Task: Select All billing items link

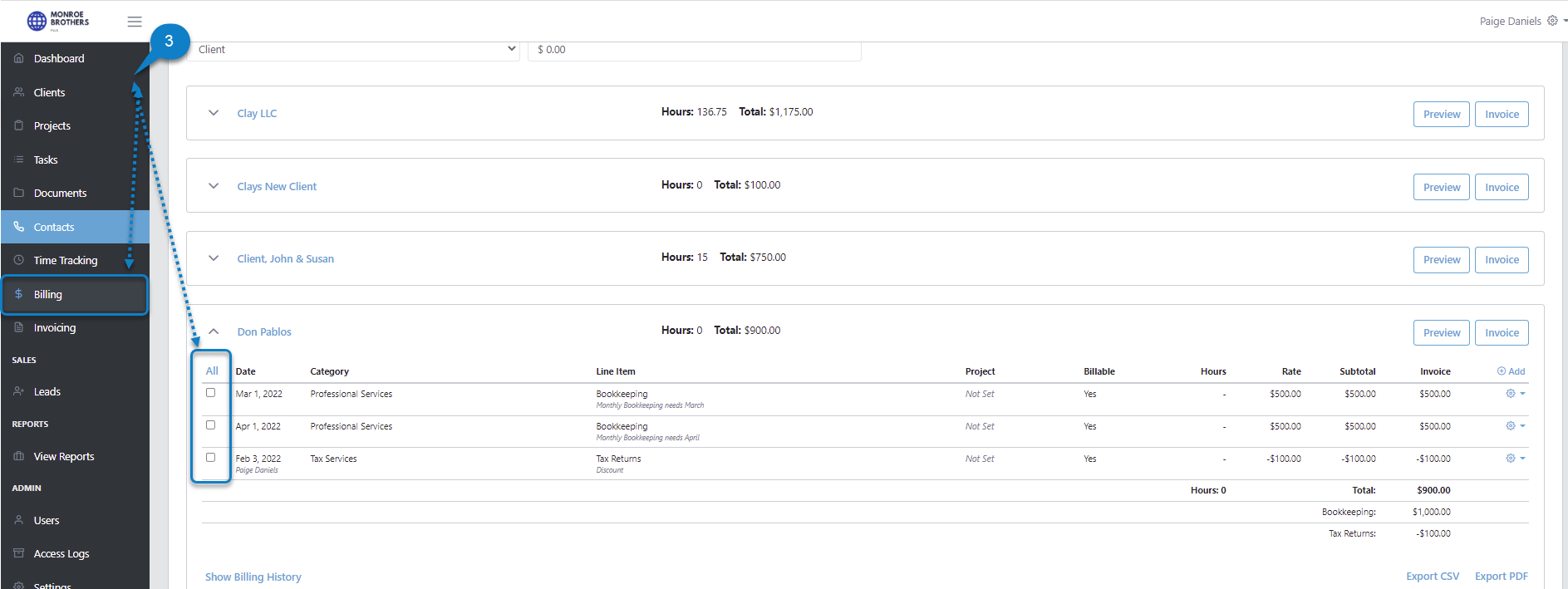Action: [212, 371]
